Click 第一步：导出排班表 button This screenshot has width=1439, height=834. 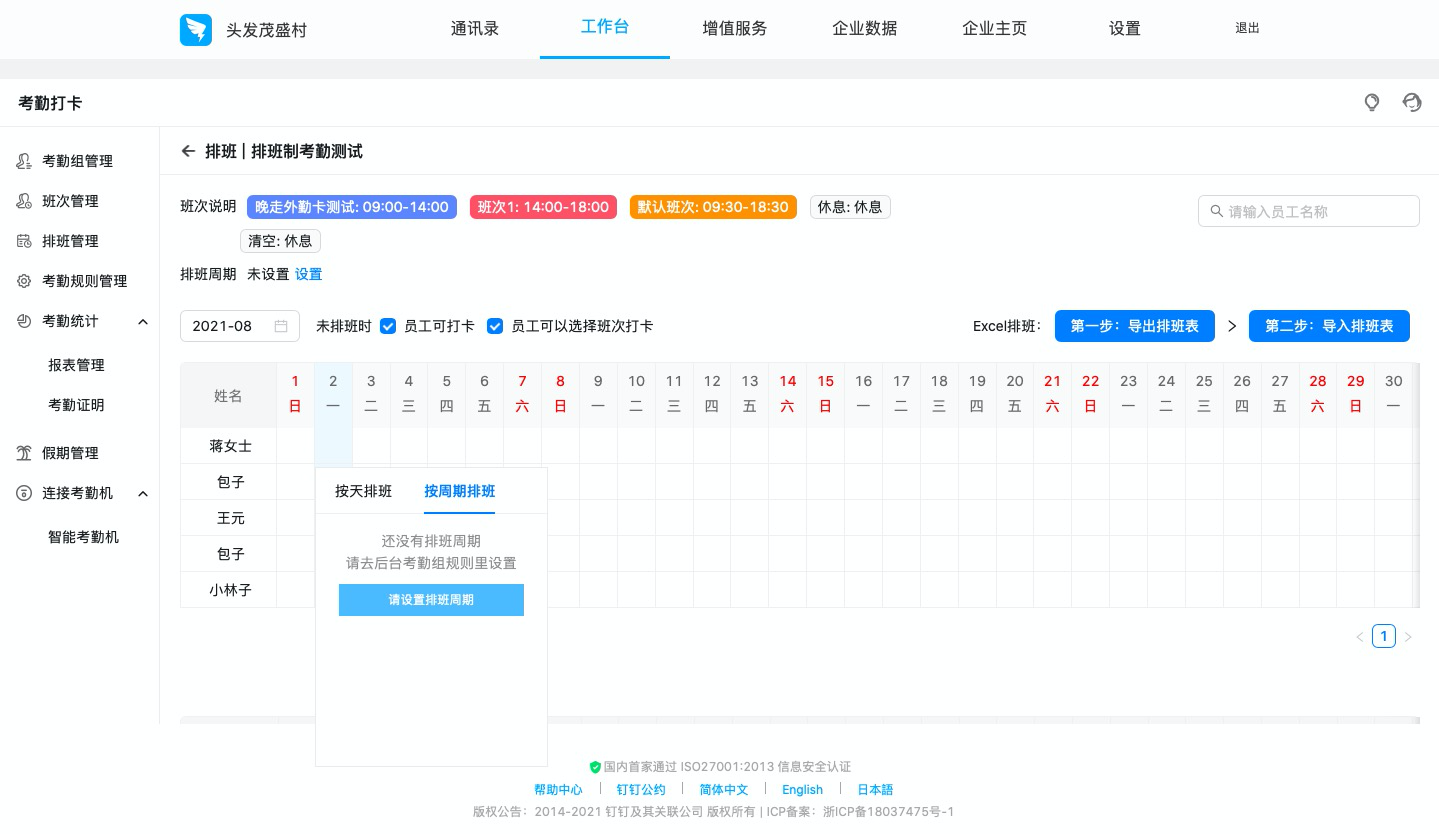1134,326
